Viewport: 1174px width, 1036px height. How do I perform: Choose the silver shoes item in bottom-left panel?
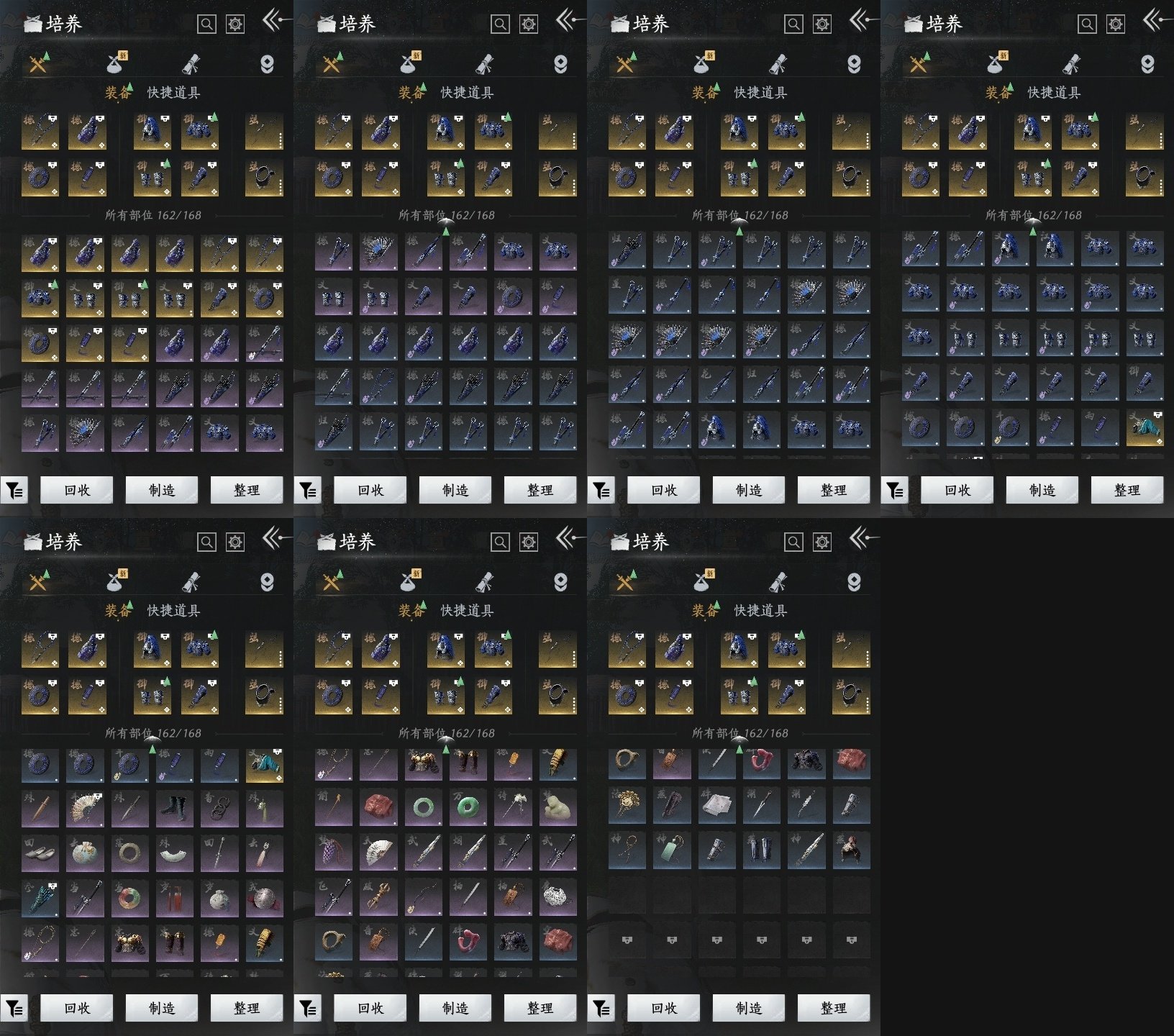40,853
